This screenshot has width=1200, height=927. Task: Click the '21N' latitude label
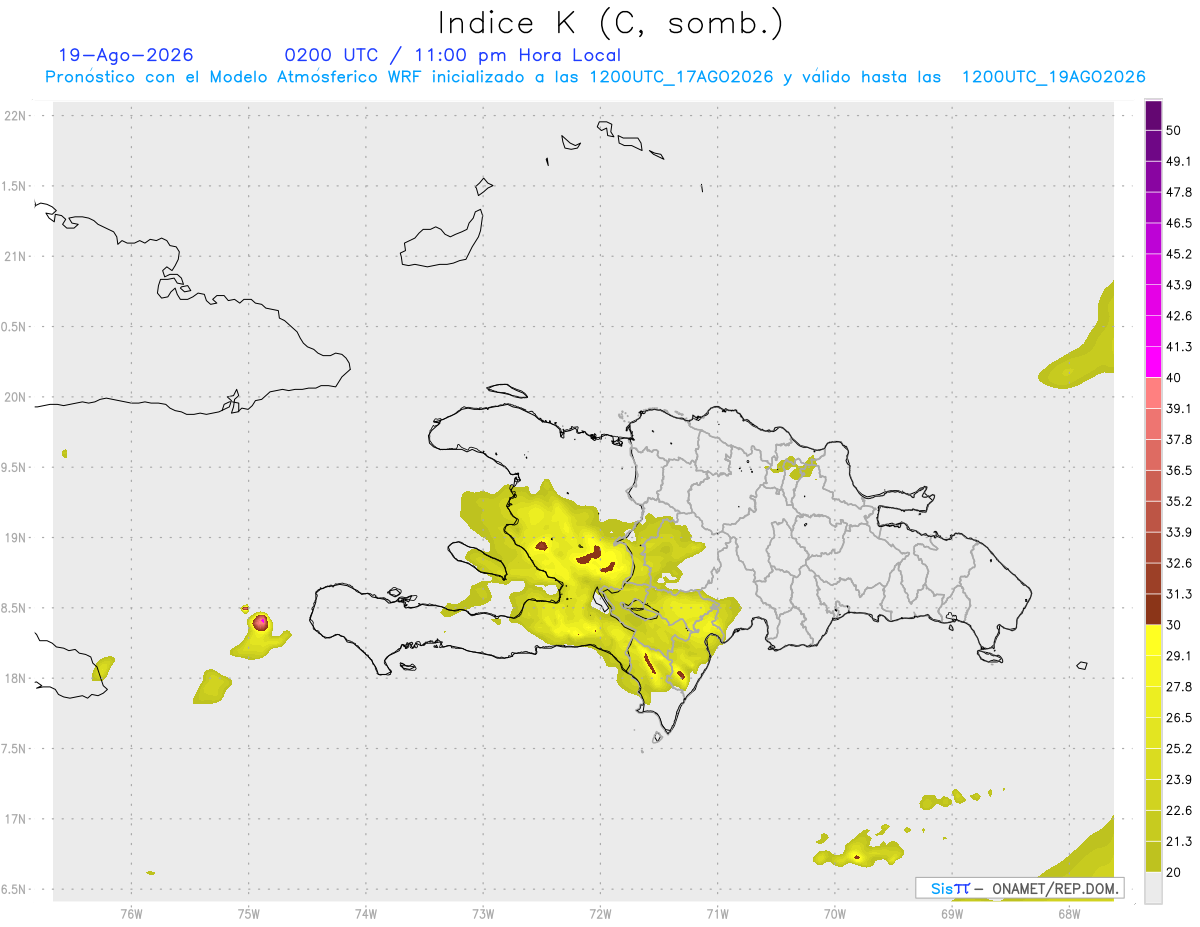[17, 256]
